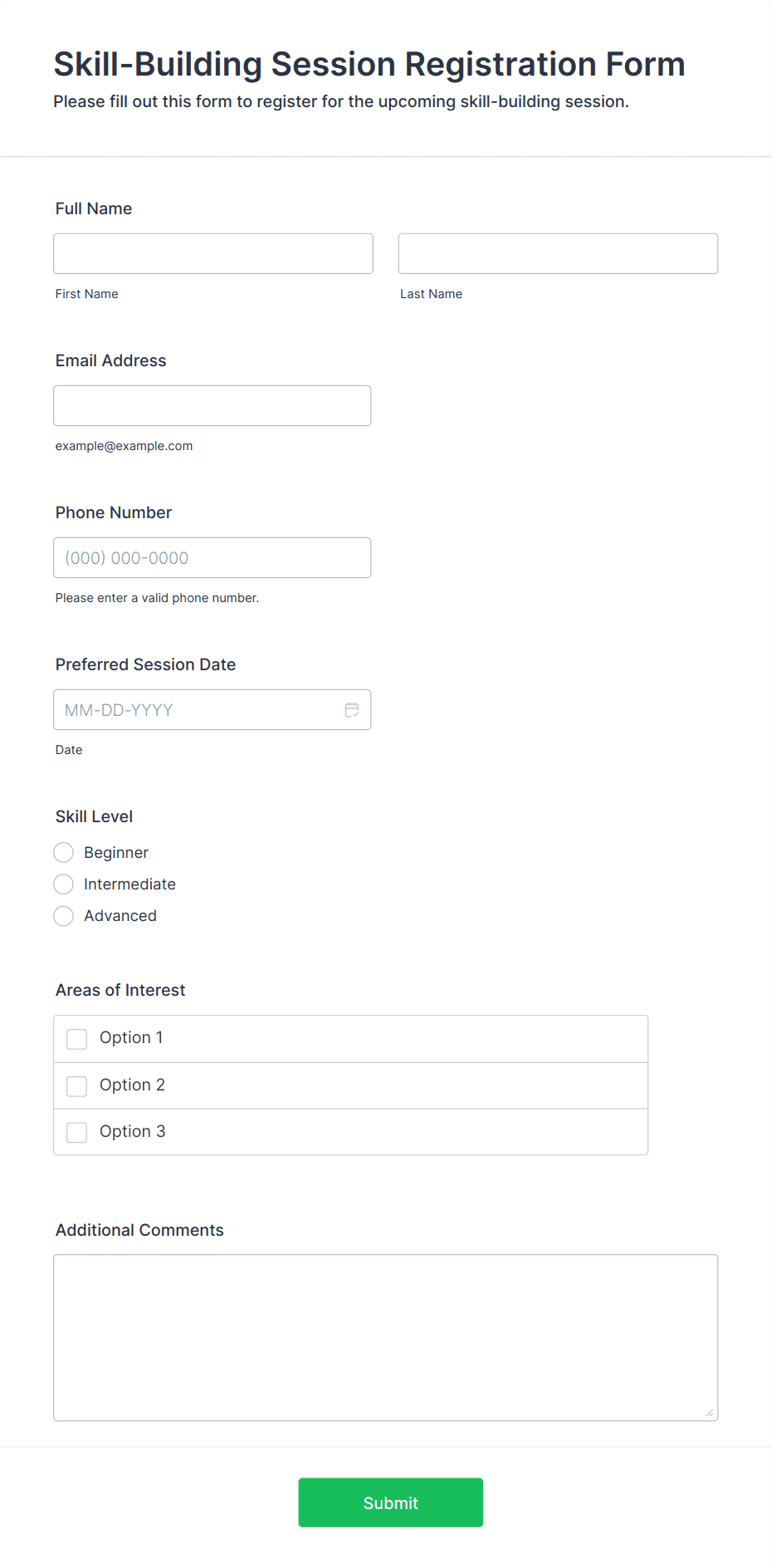Image resolution: width=772 pixels, height=1568 pixels.
Task: Open the calendar date picker icon
Action: 352,709
